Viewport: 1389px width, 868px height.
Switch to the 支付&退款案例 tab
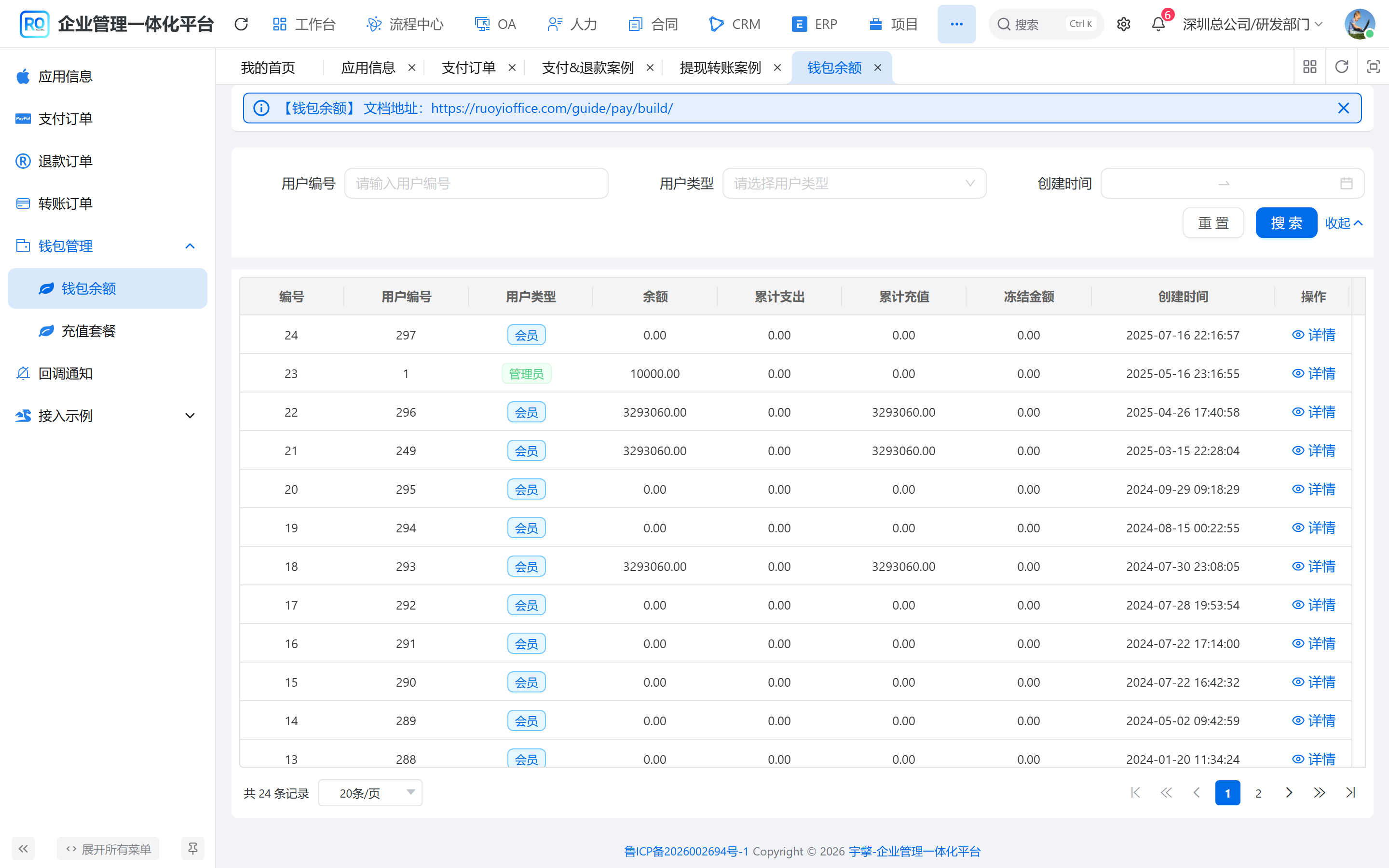(x=588, y=68)
